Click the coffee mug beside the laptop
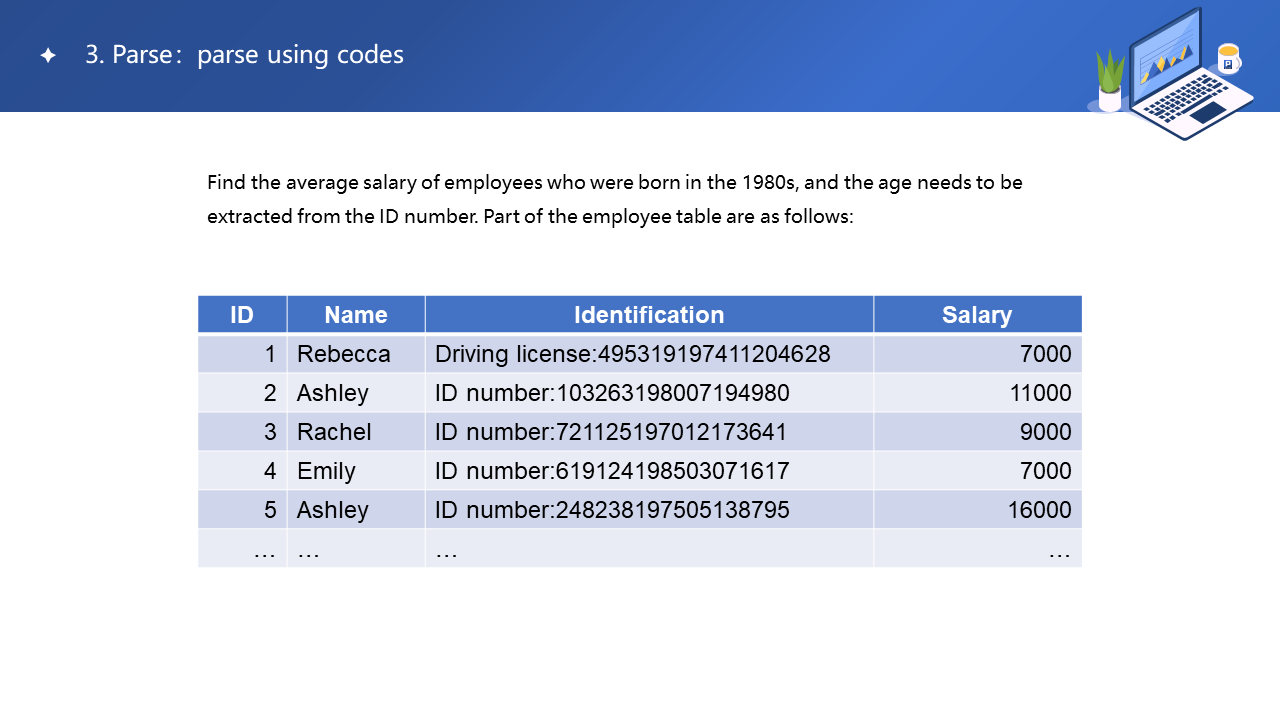The width and height of the screenshot is (1280, 720). [1228, 59]
